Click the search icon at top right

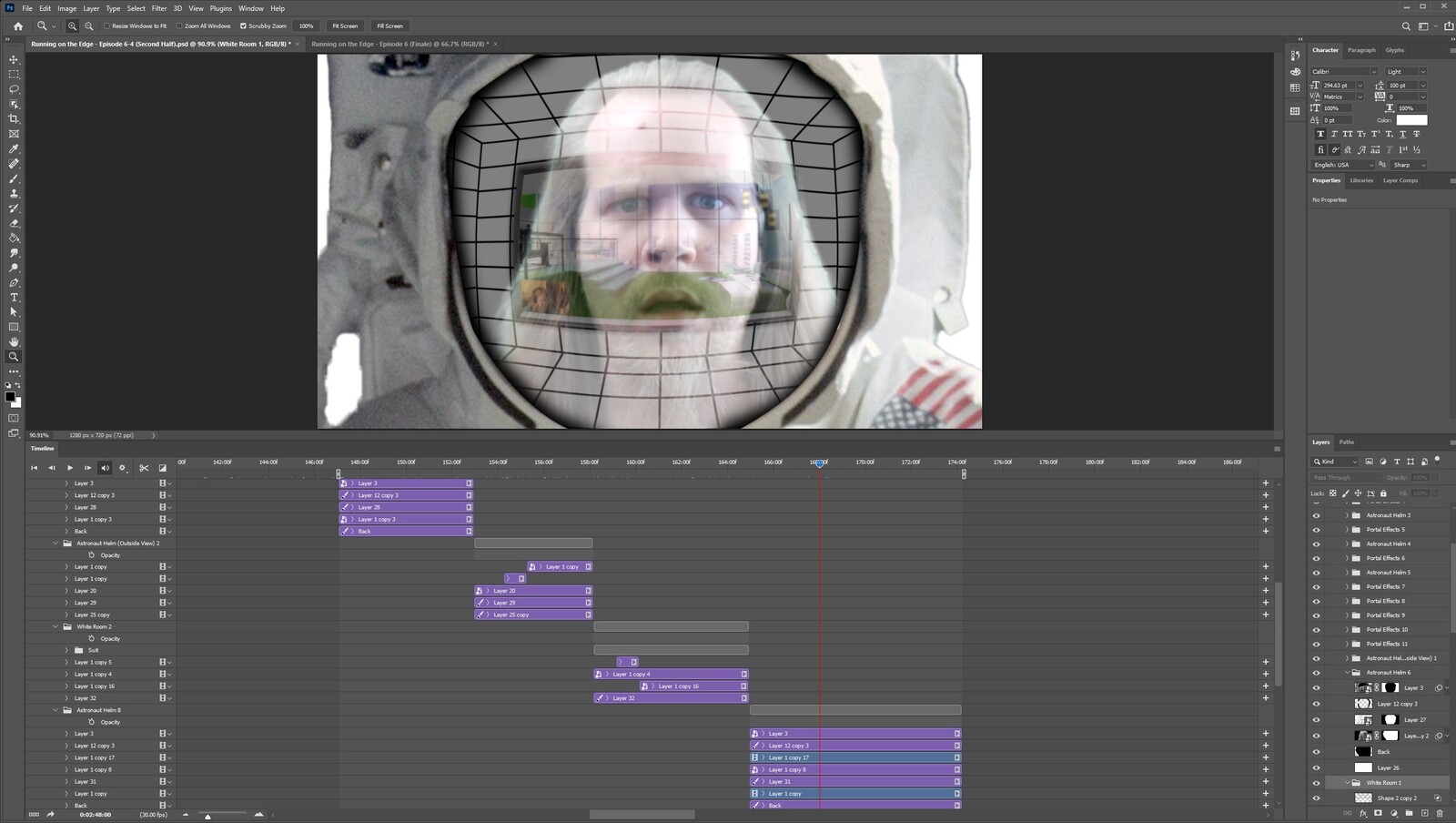pyautogui.click(x=1406, y=26)
